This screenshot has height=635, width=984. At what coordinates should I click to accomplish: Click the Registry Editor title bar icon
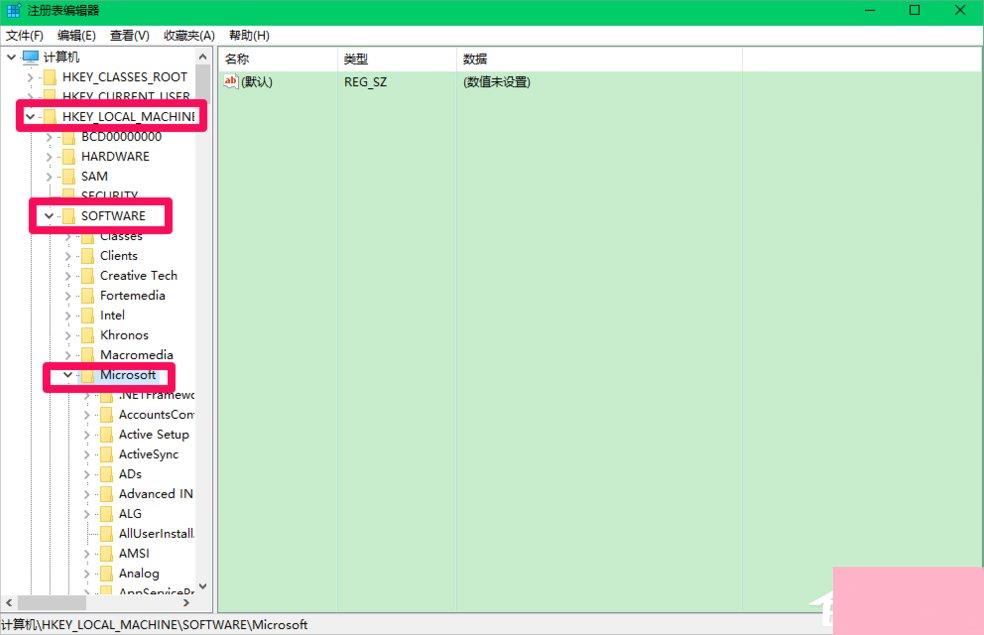pyautogui.click(x=12, y=11)
